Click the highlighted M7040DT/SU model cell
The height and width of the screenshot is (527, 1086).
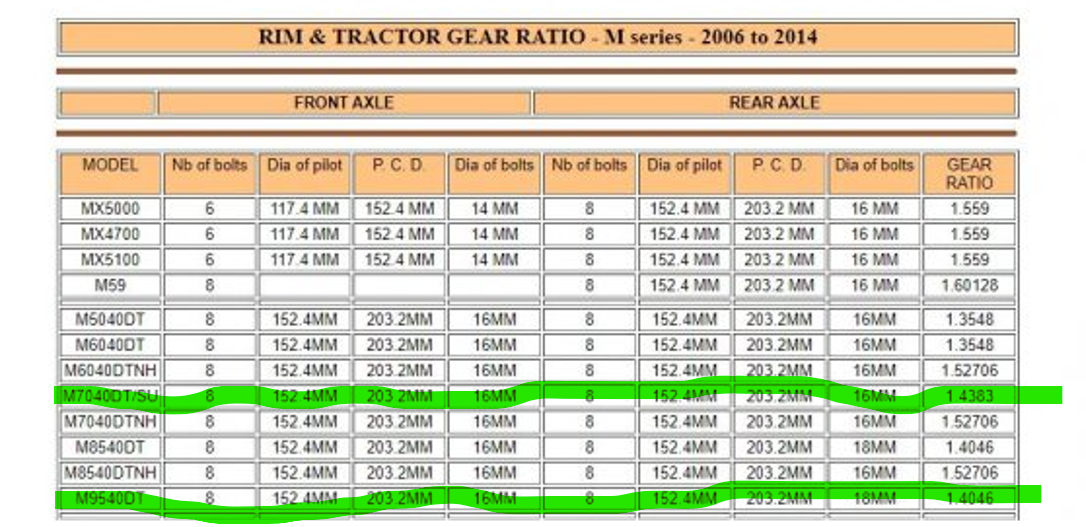click(x=108, y=396)
